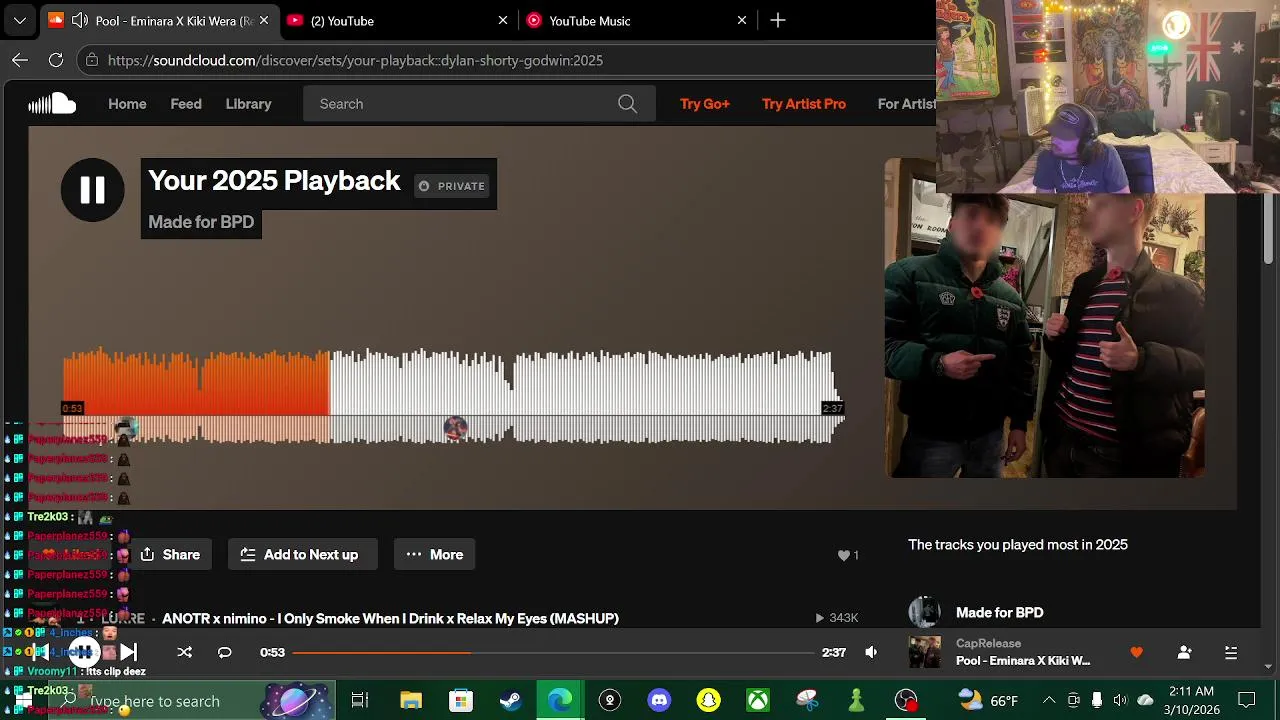Open Xbox app from taskbar

[758, 701]
